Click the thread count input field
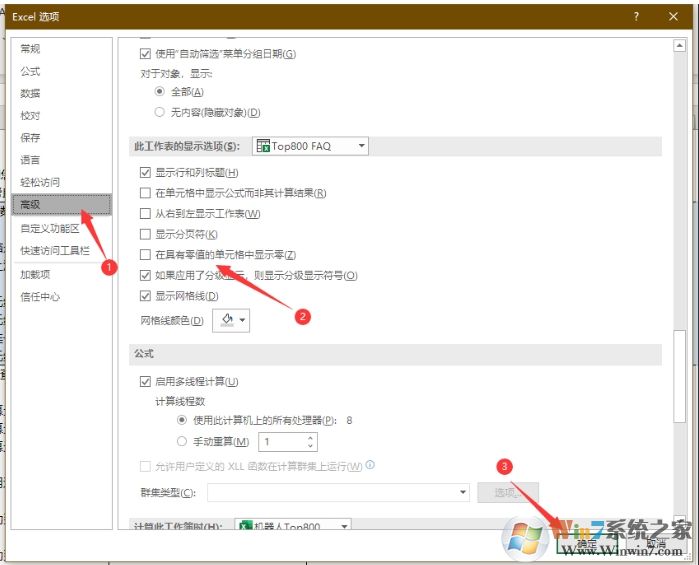The height and width of the screenshot is (565, 699). [x=283, y=442]
